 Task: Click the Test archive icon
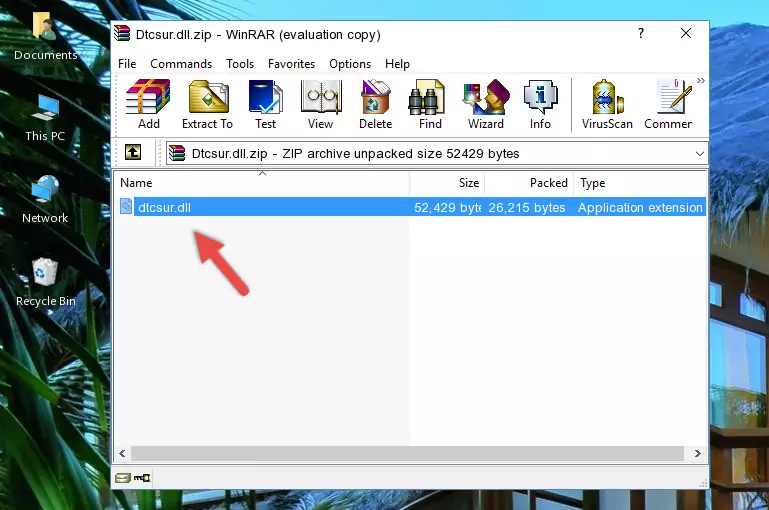[x=265, y=105]
